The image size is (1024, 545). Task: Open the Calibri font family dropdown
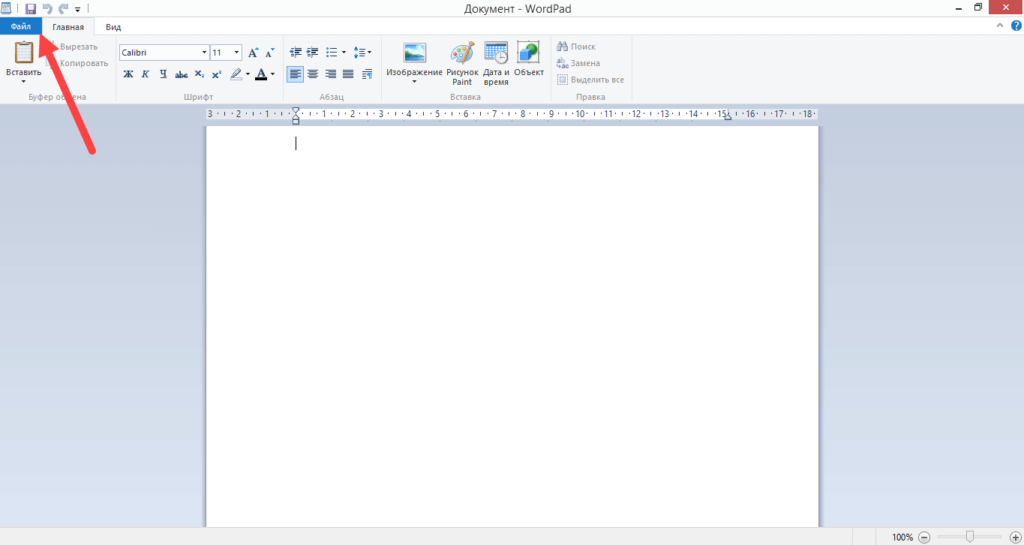204,52
